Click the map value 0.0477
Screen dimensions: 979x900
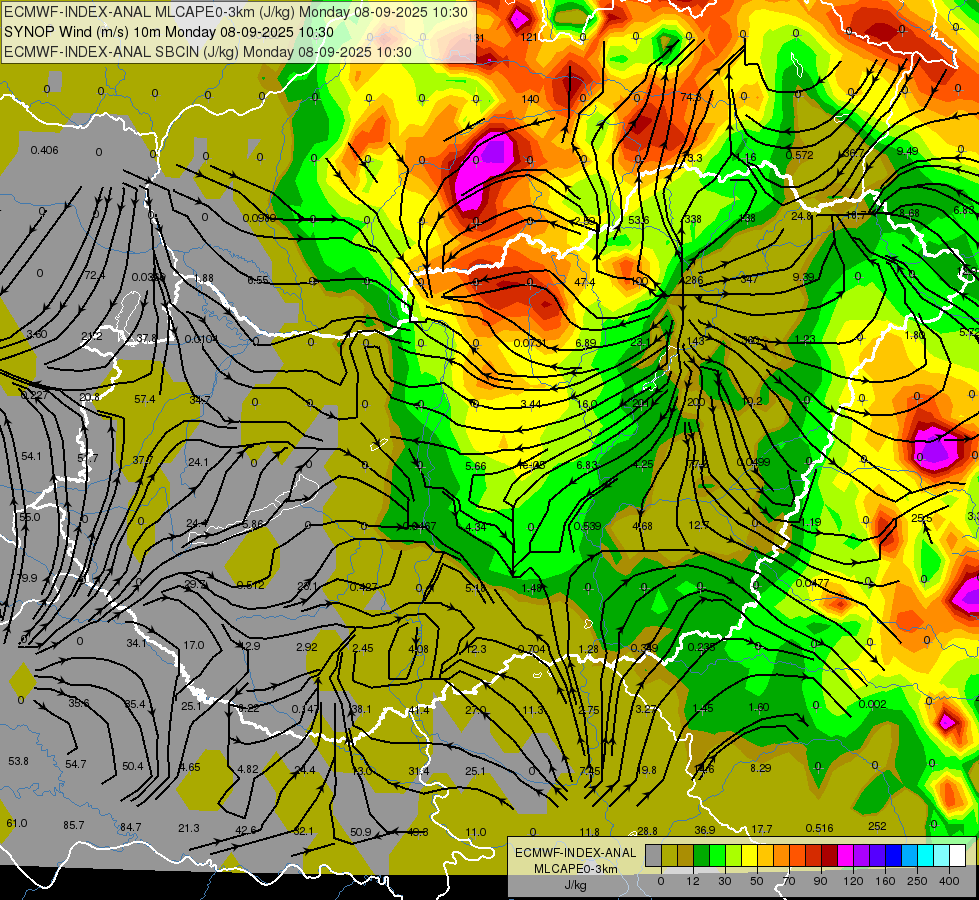(x=812, y=583)
